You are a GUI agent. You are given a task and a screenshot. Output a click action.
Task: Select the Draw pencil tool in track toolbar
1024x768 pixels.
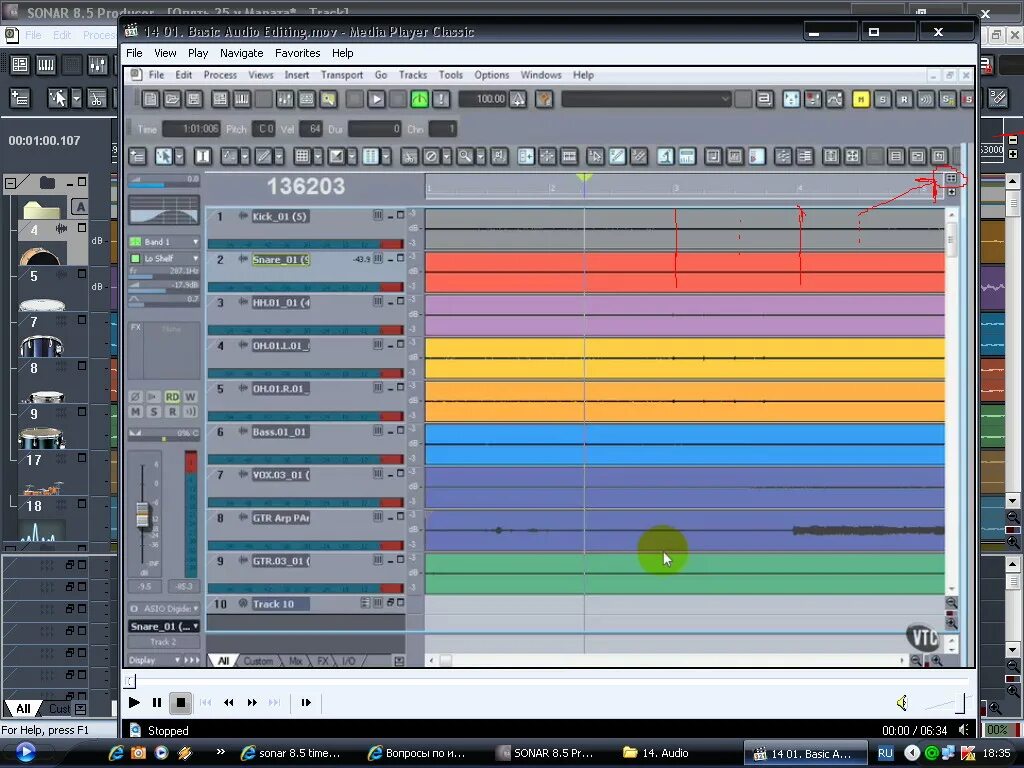coord(263,156)
